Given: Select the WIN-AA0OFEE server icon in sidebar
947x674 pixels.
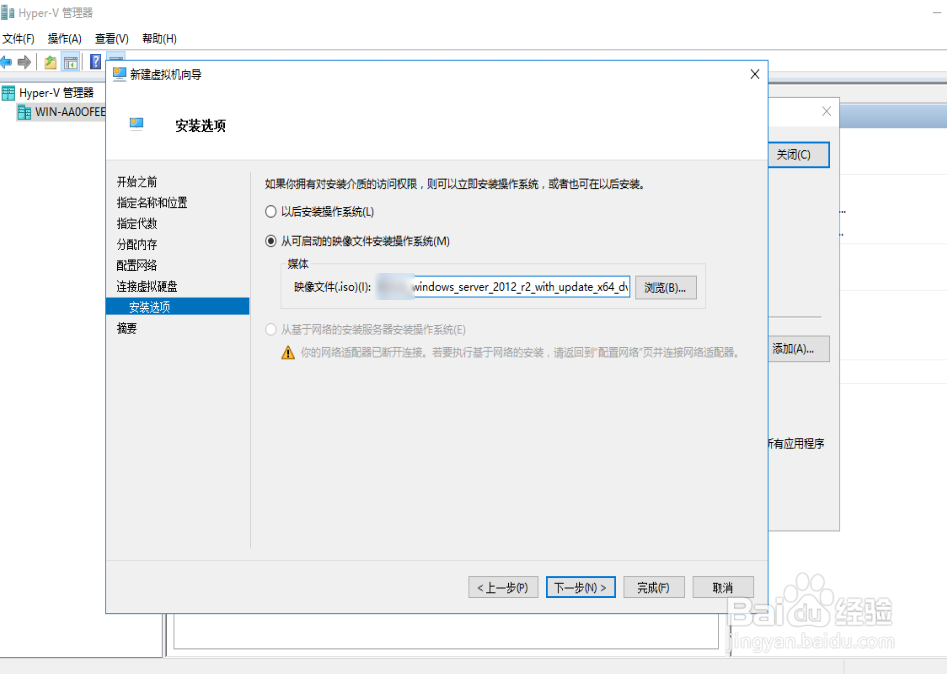Looking at the screenshot, I should click(25, 112).
